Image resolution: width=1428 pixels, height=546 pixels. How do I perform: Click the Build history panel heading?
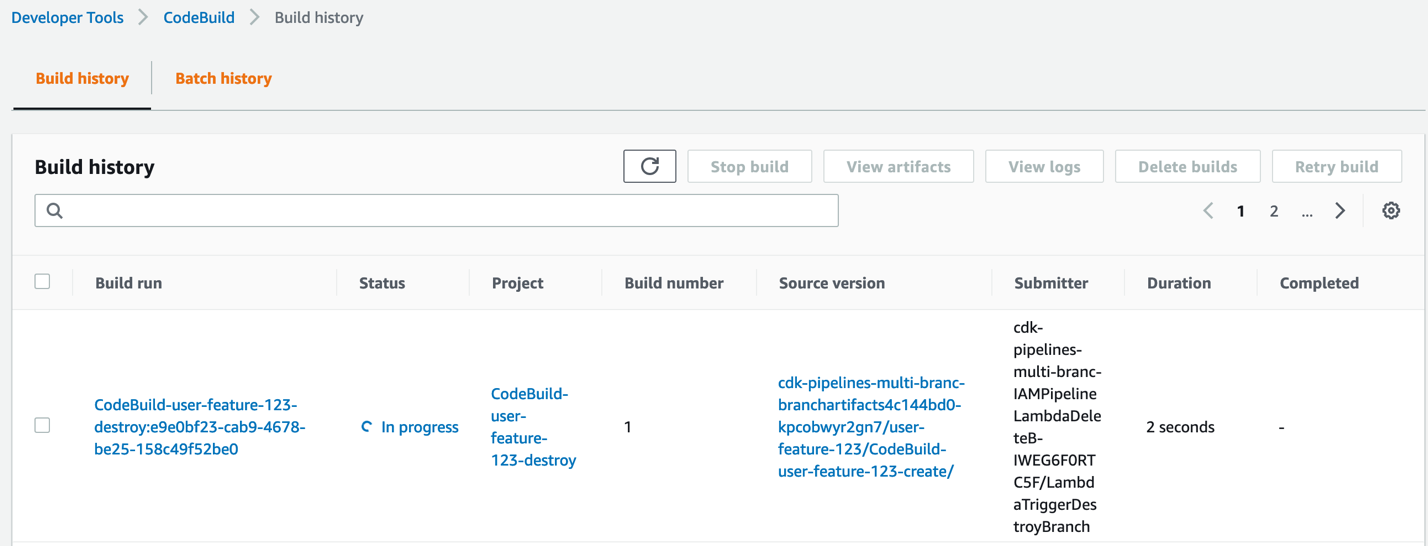(95, 167)
